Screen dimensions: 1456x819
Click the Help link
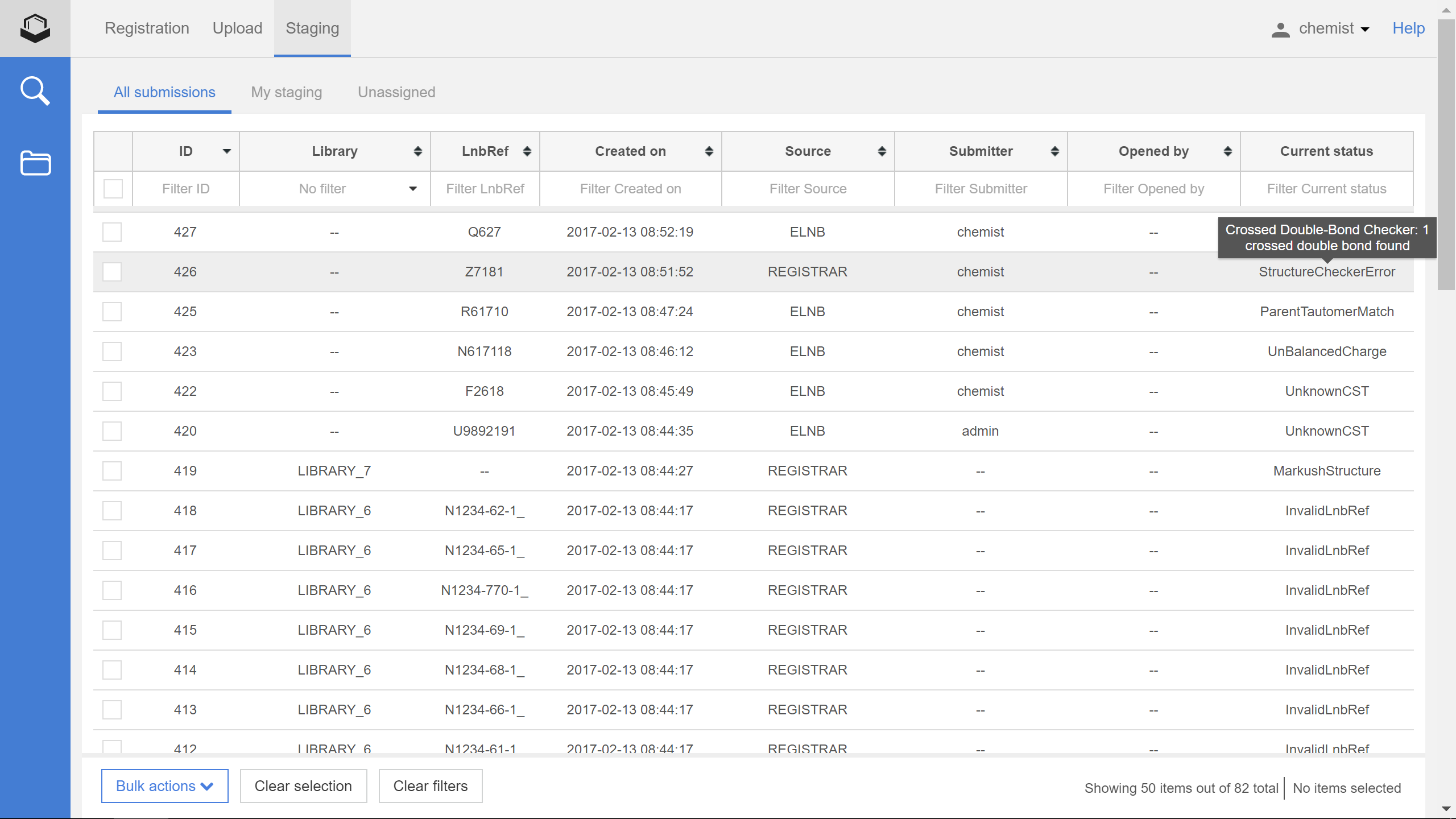[x=1408, y=28]
